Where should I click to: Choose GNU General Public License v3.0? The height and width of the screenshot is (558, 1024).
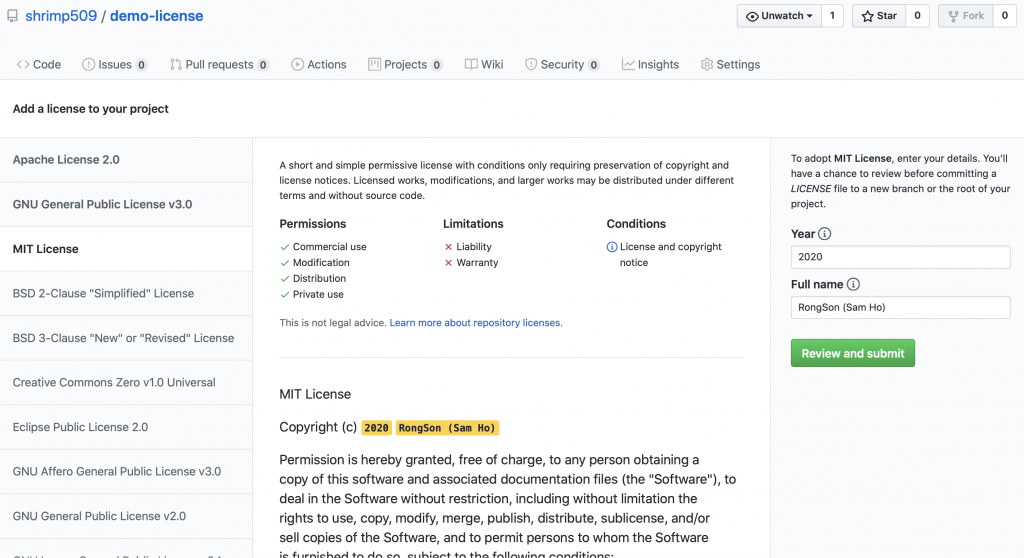pos(102,204)
